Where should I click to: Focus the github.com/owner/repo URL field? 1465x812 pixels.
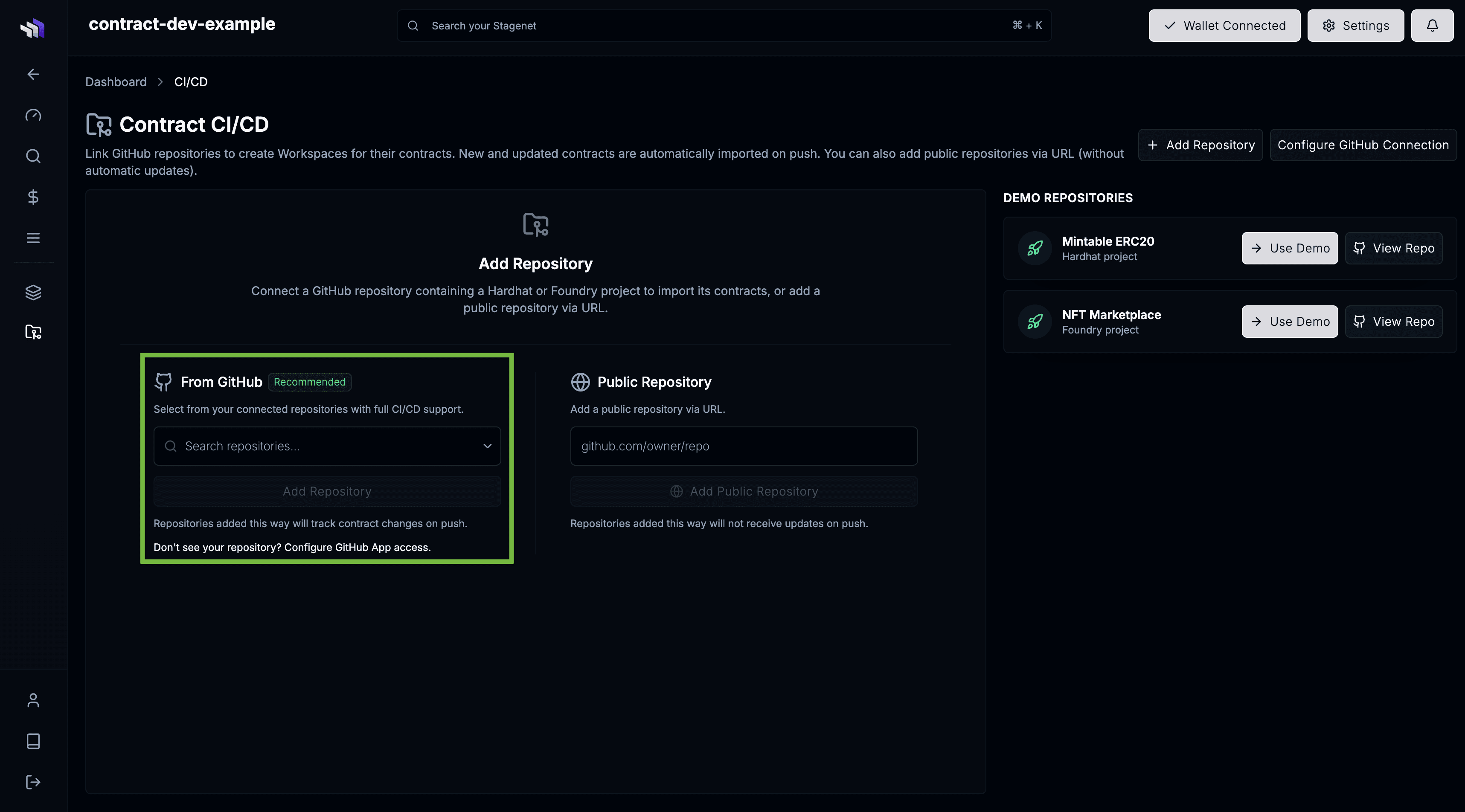click(x=743, y=446)
